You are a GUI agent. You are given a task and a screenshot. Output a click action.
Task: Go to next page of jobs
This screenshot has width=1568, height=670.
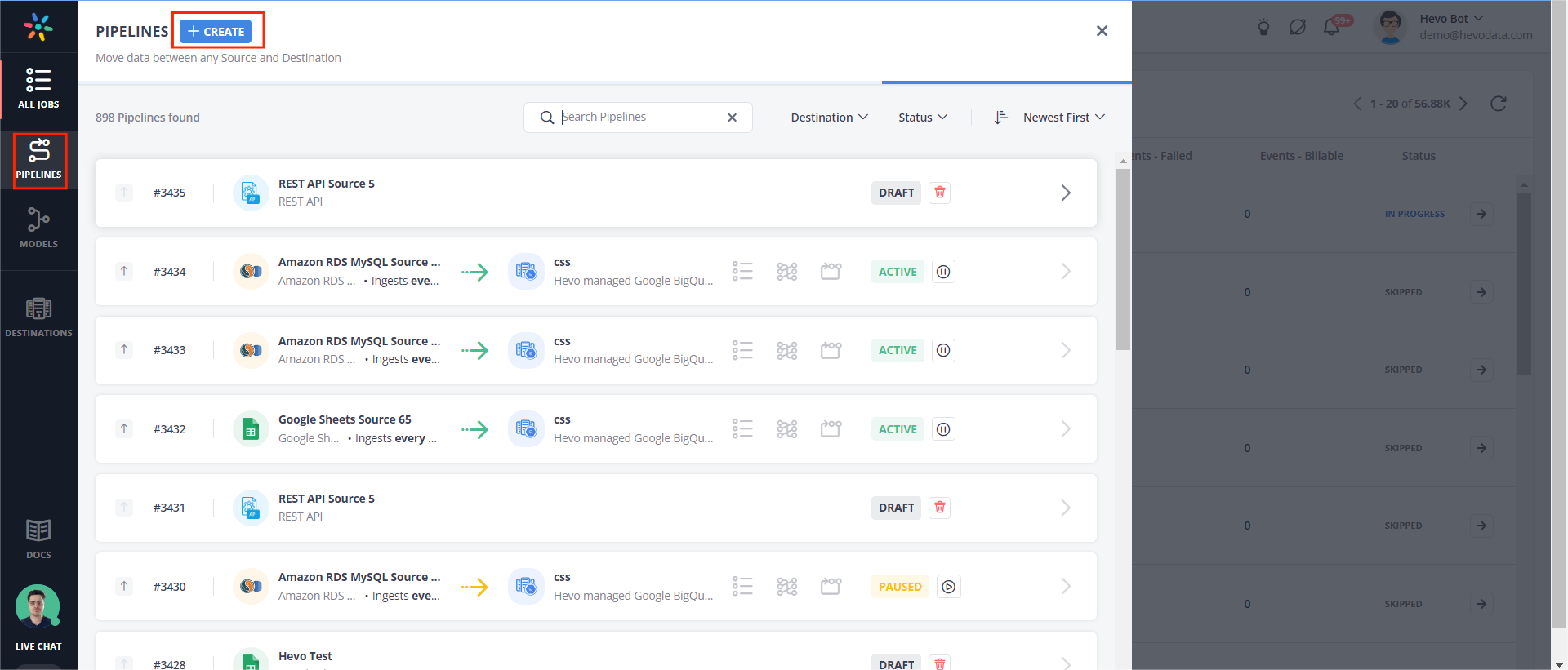point(1463,104)
